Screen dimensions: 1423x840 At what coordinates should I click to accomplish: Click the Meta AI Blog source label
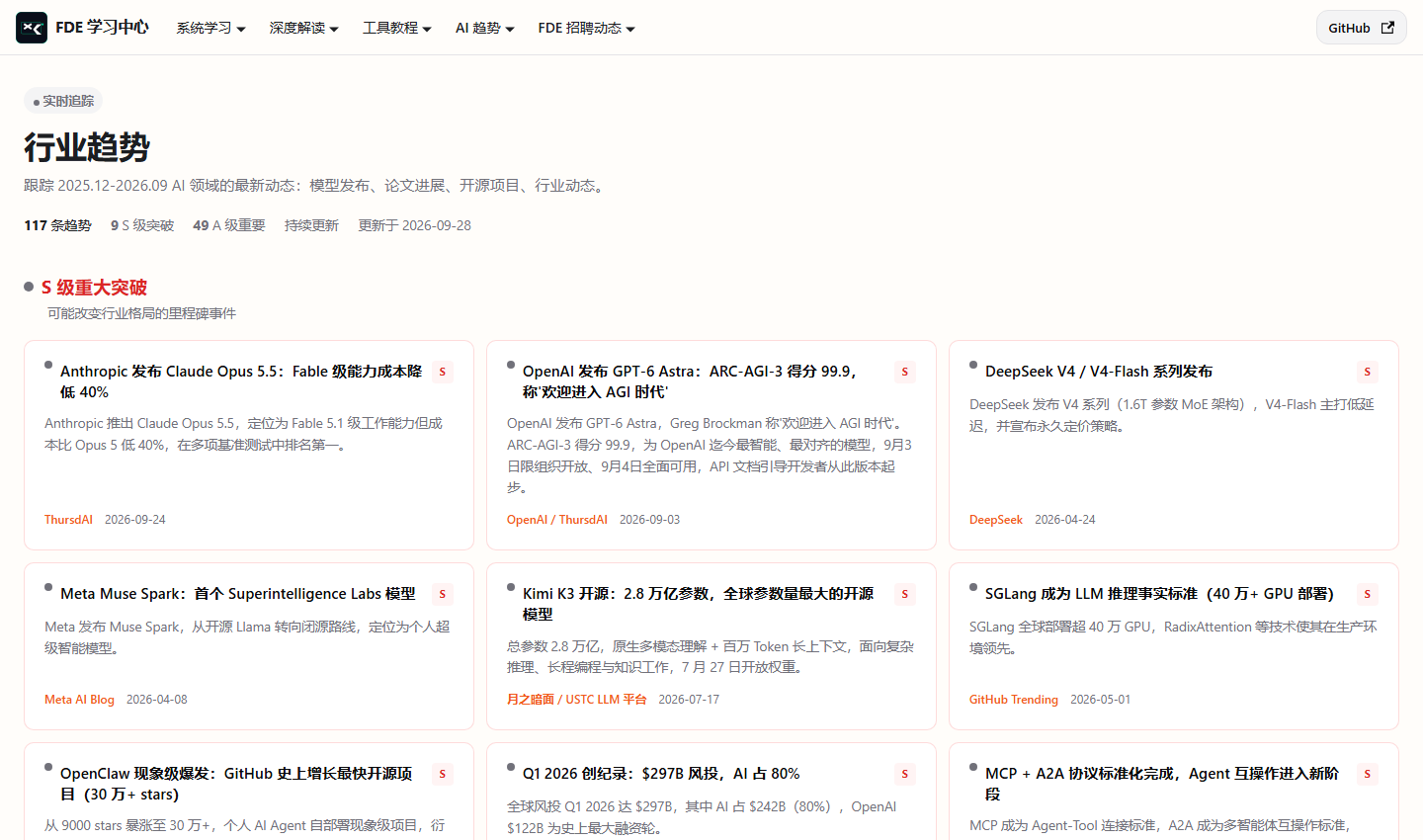[79, 700]
